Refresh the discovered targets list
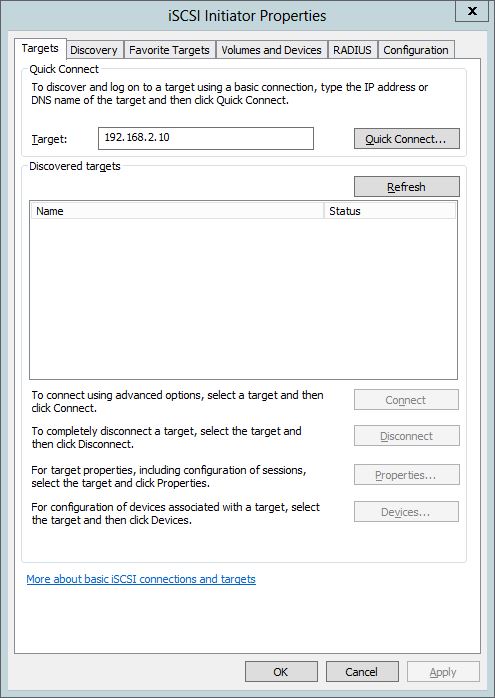Viewport: 495px width, 698px height. click(406, 187)
